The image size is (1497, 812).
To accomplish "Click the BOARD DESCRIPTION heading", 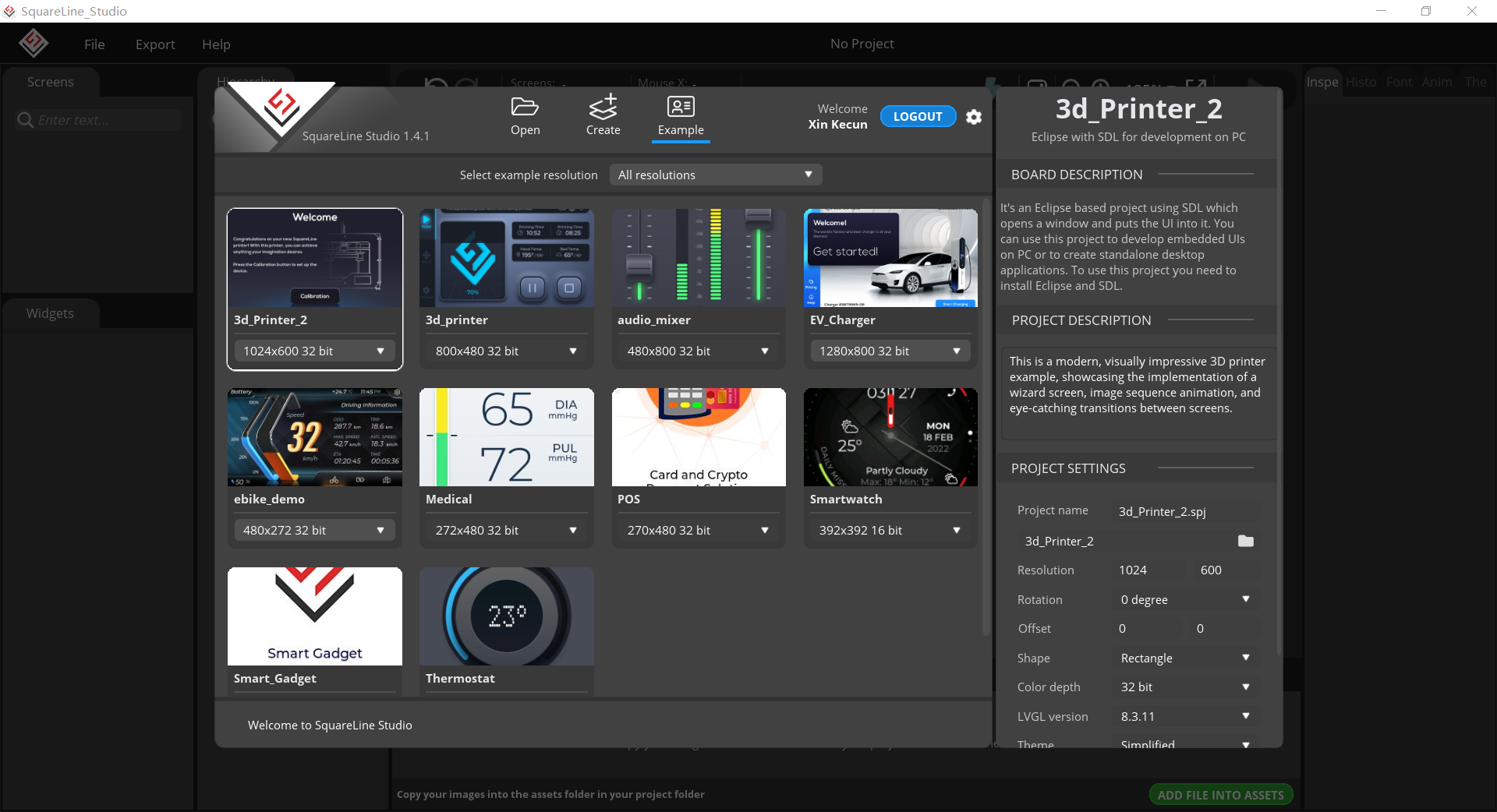I will pos(1077,175).
